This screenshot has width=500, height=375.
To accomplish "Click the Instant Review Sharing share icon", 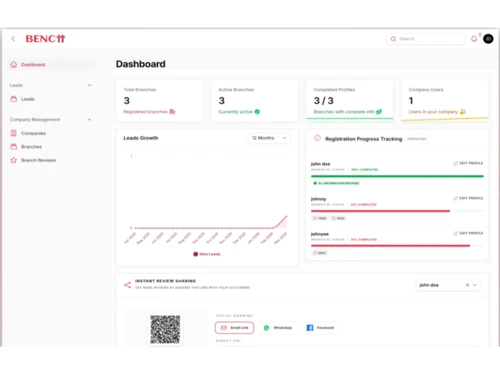I will point(127,285).
